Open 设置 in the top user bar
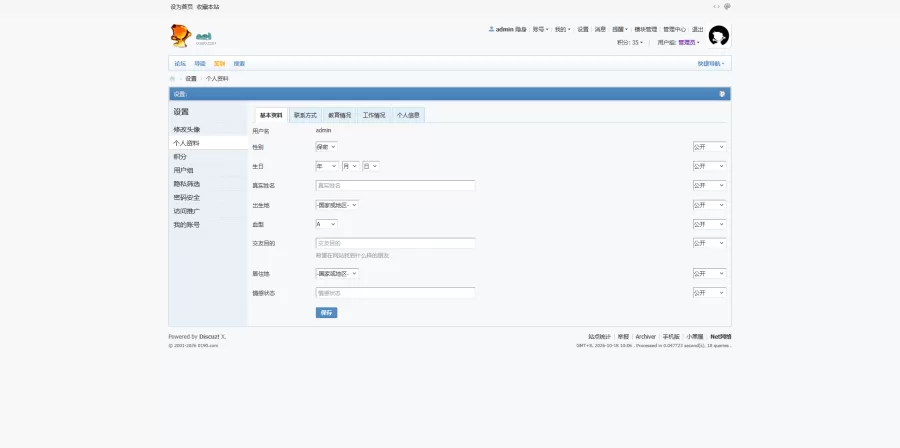900x448 pixels. (x=583, y=29)
